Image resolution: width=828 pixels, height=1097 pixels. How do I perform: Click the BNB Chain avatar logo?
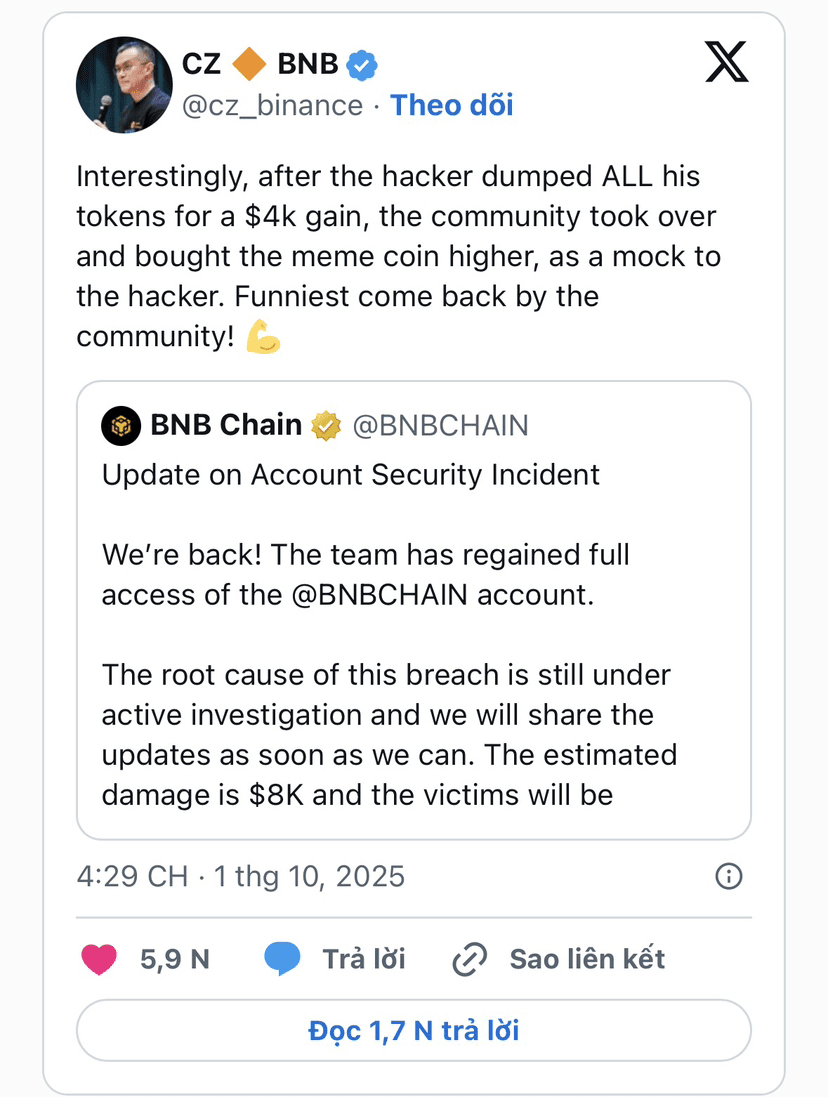pos(121,426)
